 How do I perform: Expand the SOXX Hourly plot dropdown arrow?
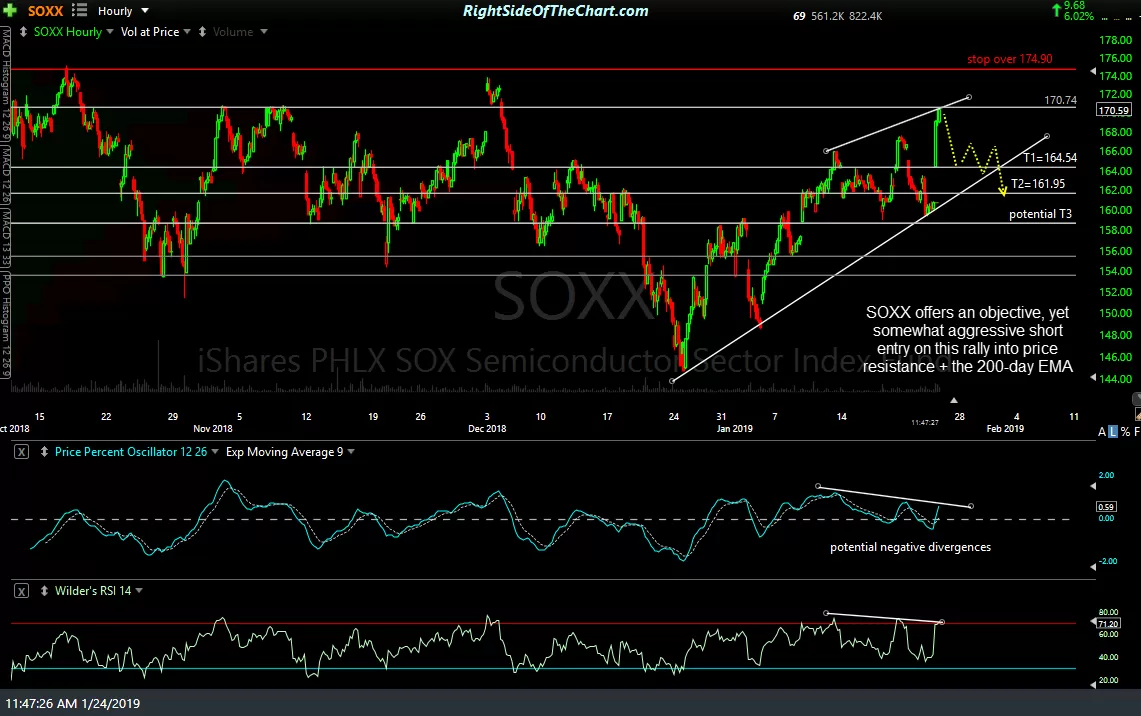coord(110,32)
